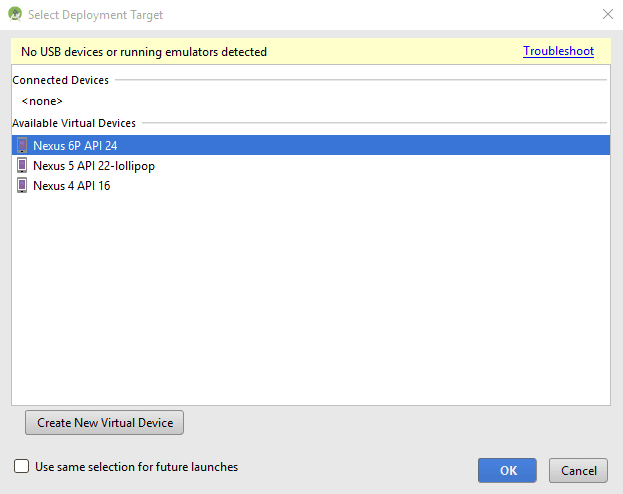Close the Select Deployment Target dialog
Screen dimensions: 623x494
click(x=607, y=15)
